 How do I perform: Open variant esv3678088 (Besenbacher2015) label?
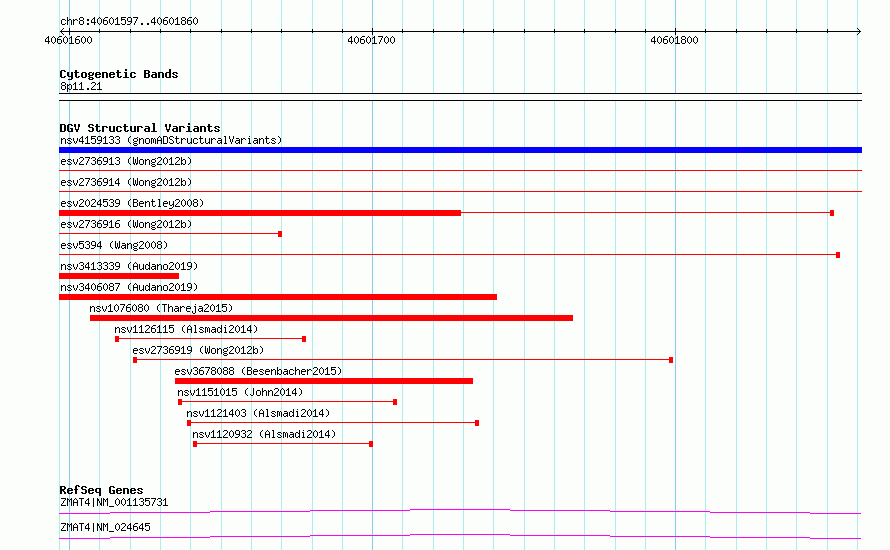[x=258, y=371]
